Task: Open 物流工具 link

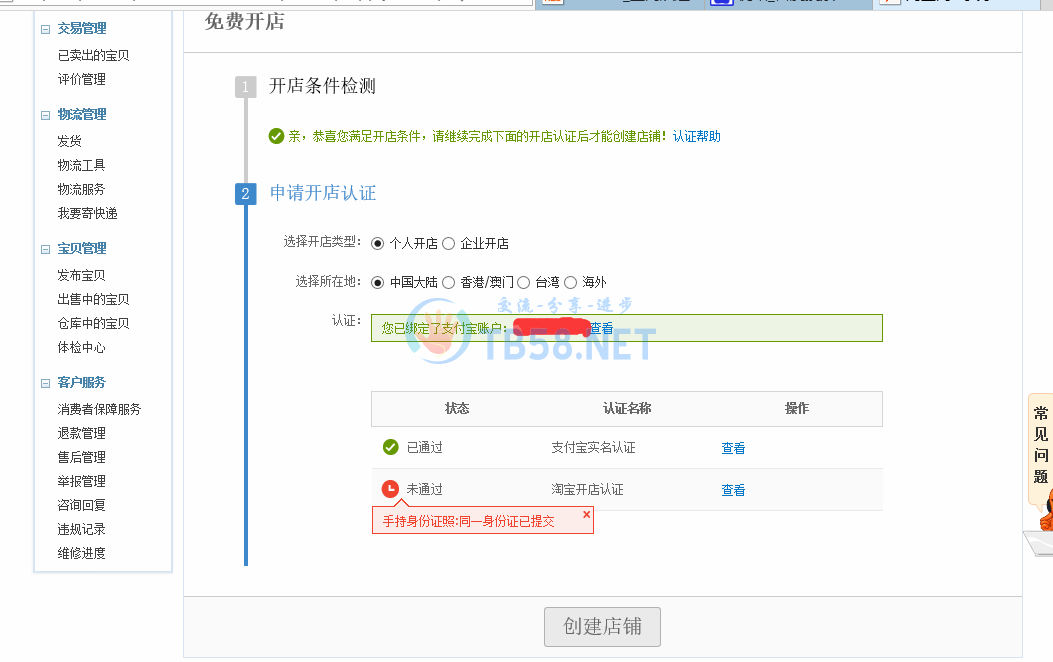Action: [81, 165]
